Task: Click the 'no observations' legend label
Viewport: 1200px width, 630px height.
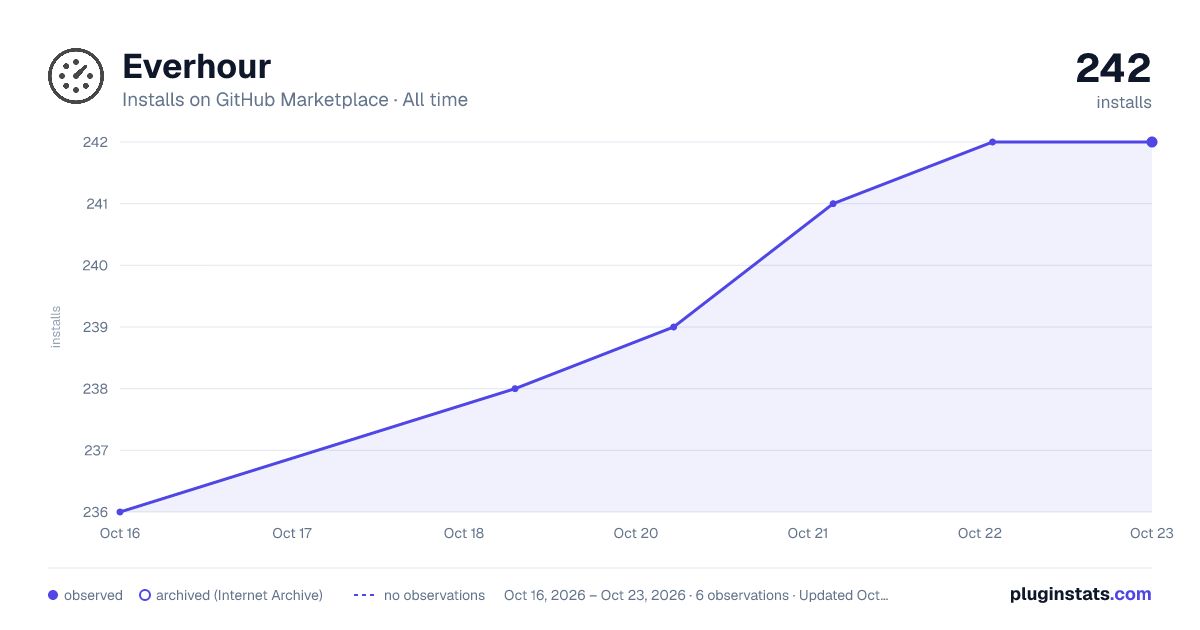Action: [x=434, y=595]
